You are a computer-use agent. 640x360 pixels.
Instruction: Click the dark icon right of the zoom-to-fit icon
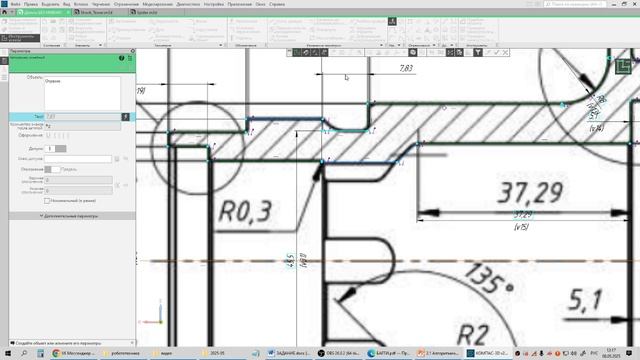coord(459,52)
